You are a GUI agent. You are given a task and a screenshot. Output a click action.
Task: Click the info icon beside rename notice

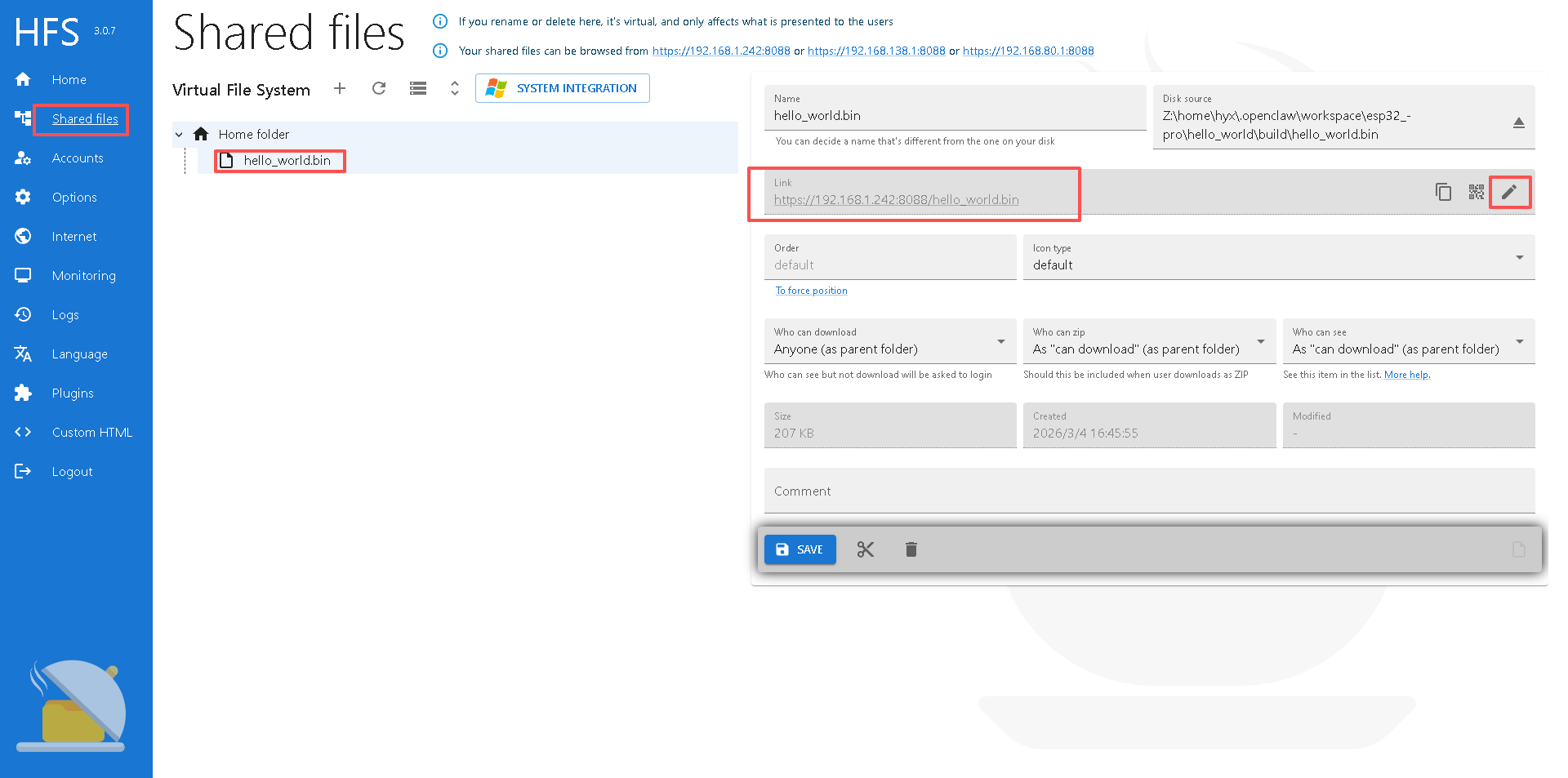click(440, 21)
